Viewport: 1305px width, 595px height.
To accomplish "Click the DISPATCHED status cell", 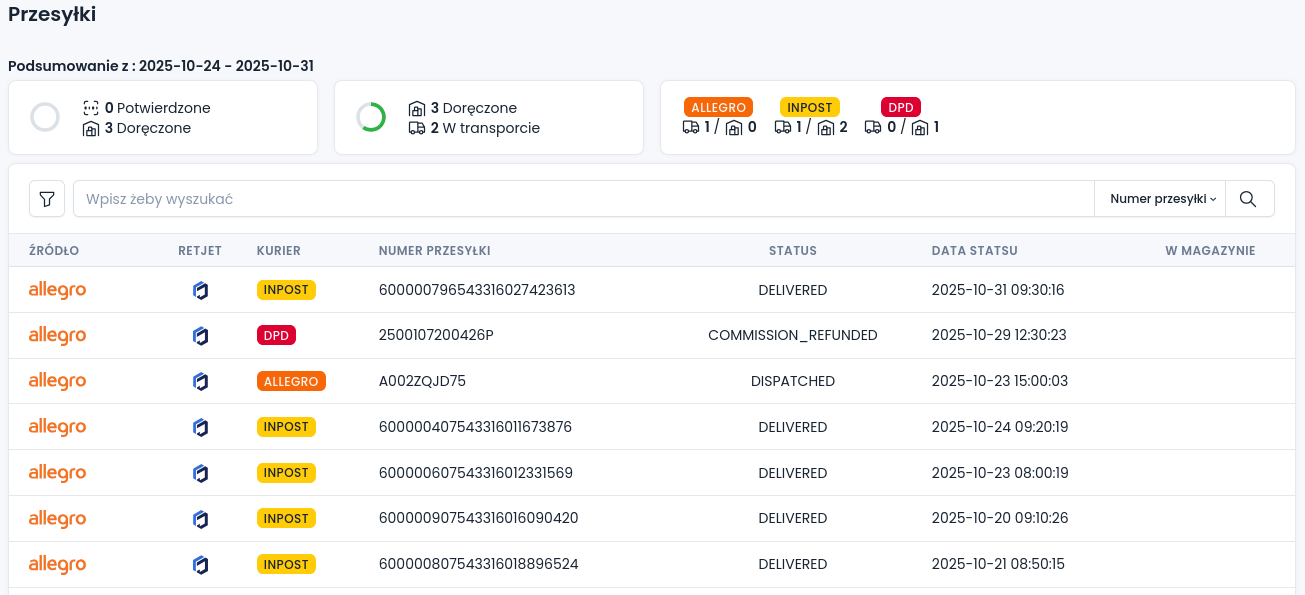I will click(x=792, y=382).
